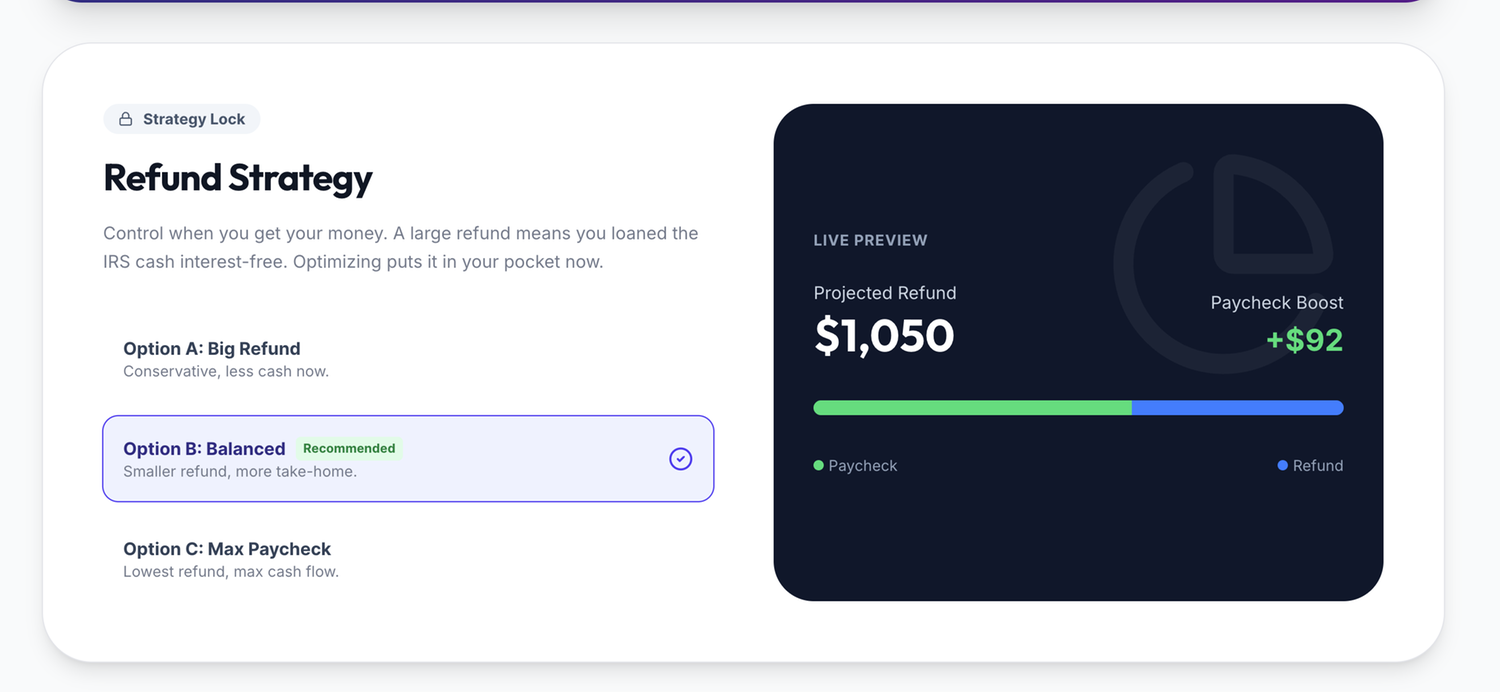Select the checkmark circle on Option B
This screenshot has height=692, width=1500.
[x=680, y=458]
